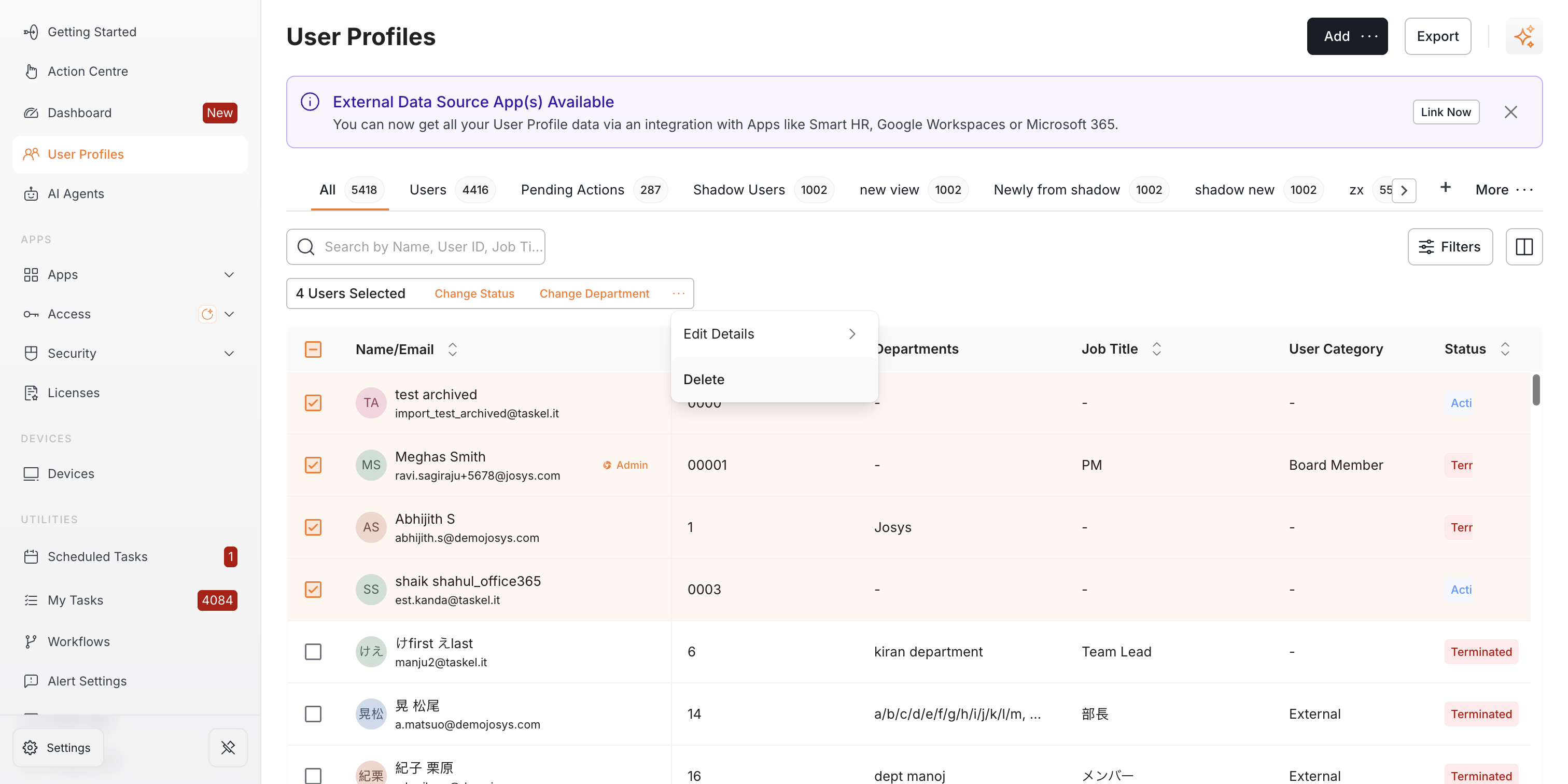1568x784 pixels.
Task: Sort by Job Title column arrows
Action: [1156, 349]
